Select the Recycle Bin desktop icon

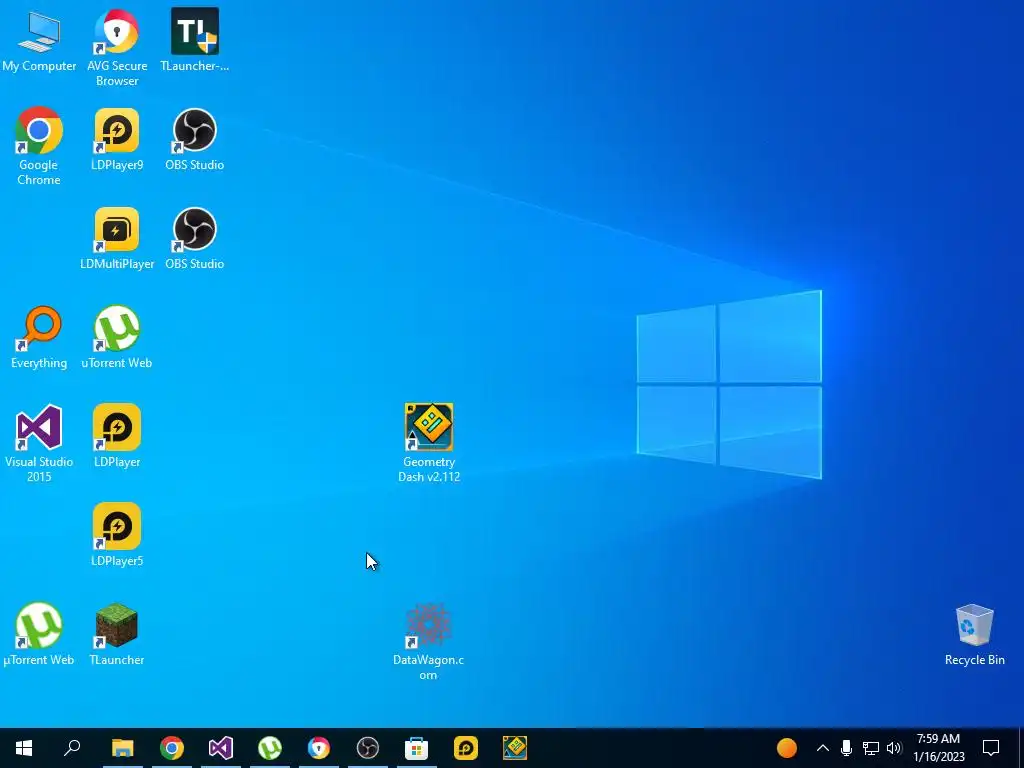pos(974,635)
